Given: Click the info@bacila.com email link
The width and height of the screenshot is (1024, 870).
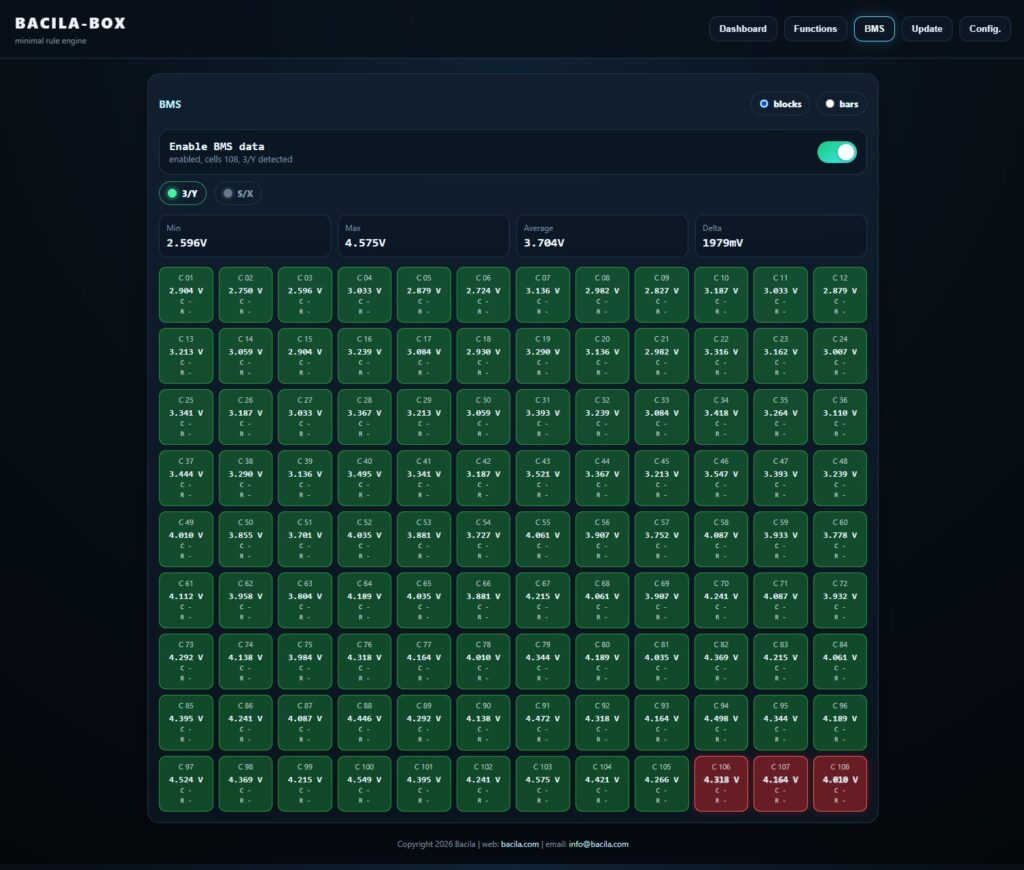Looking at the screenshot, I should pos(598,844).
